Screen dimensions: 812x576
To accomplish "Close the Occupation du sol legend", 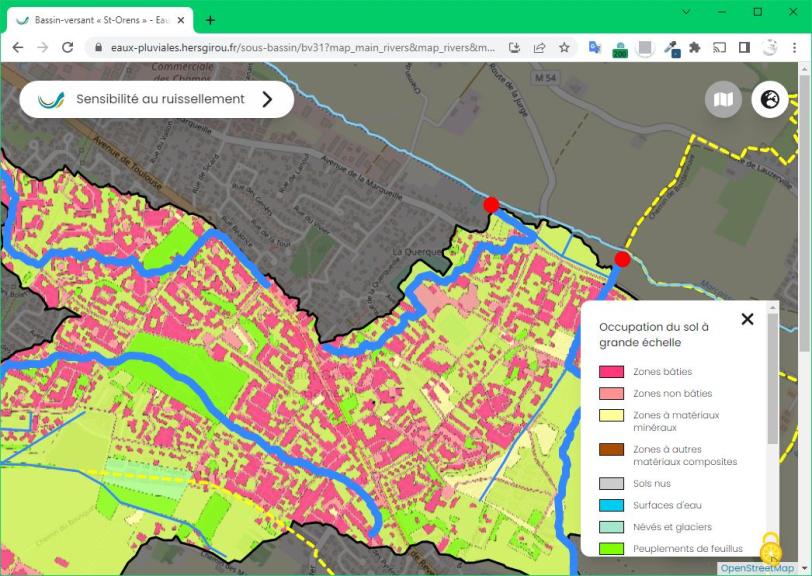I will (747, 319).
